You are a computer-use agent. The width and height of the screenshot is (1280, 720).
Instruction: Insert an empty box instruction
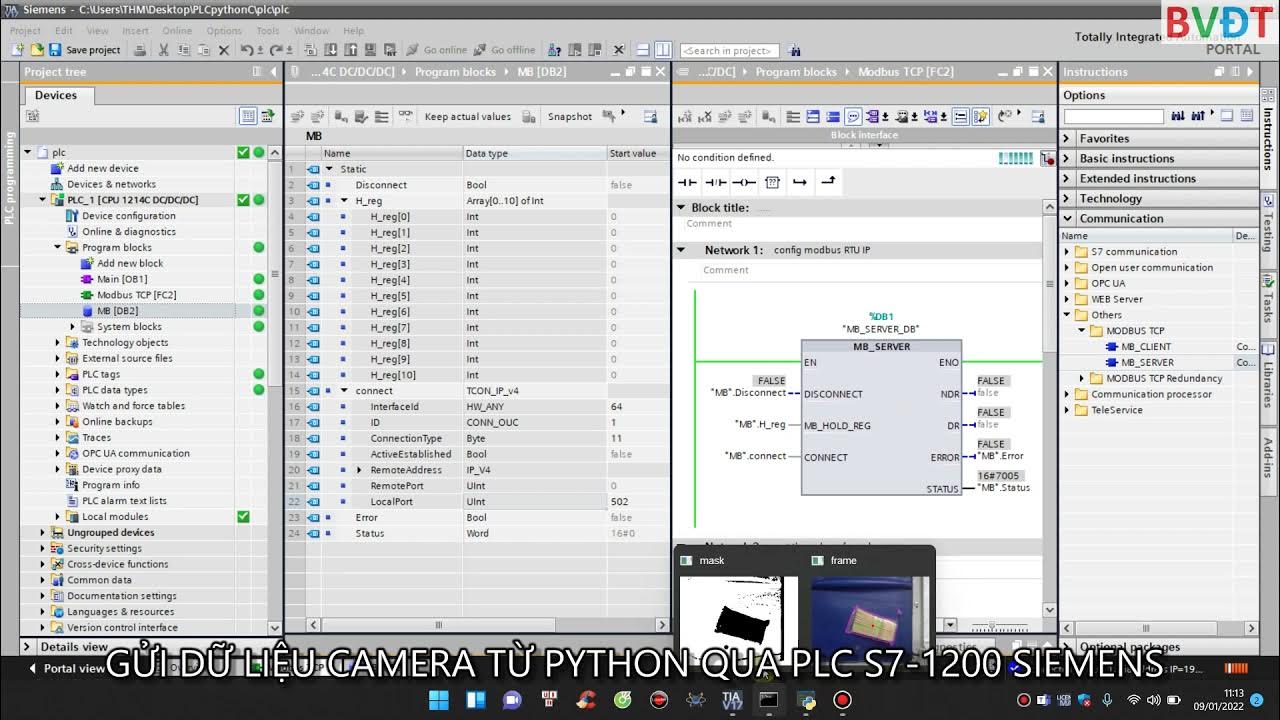click(772, 182)
